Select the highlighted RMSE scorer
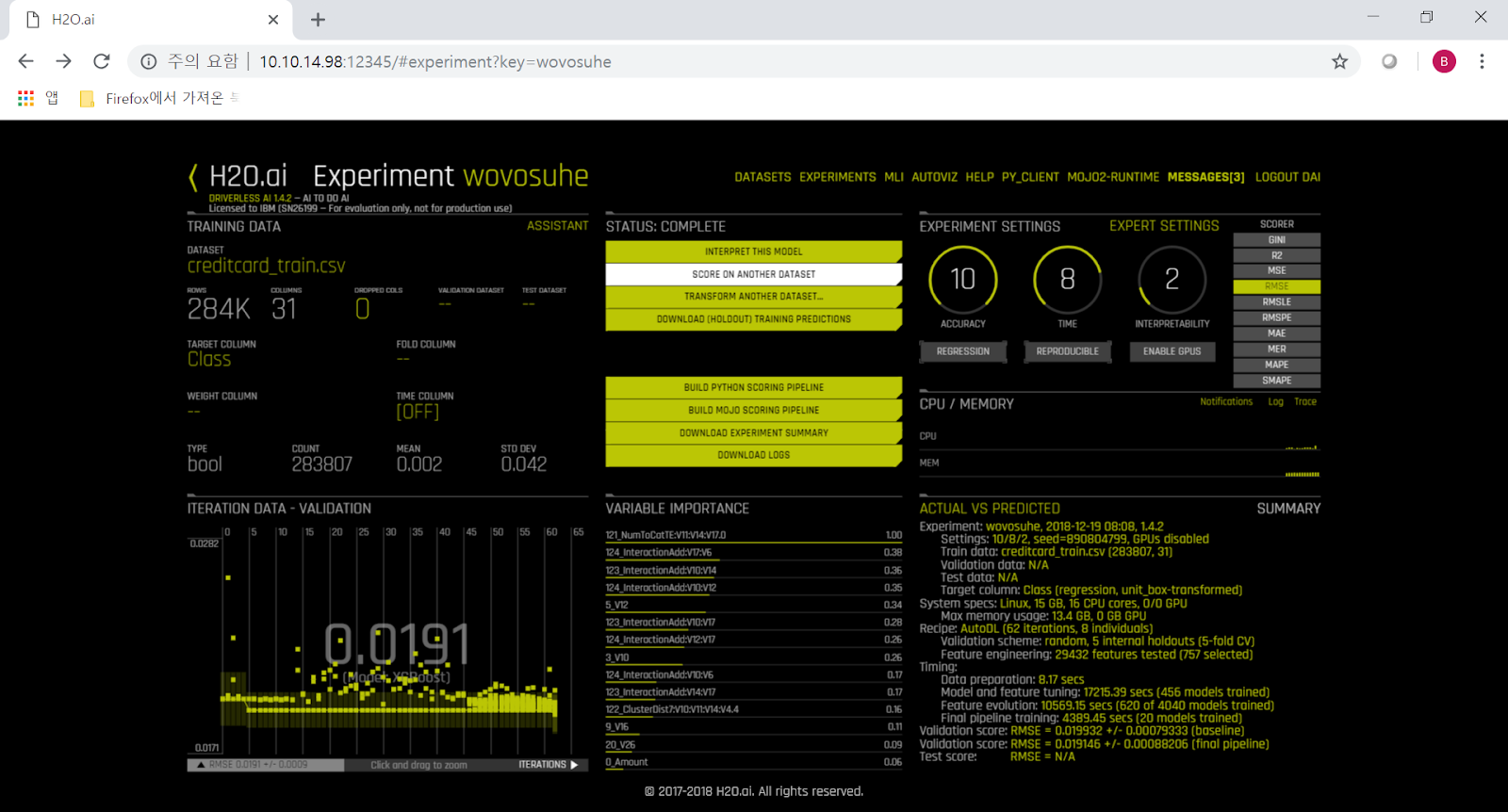This screenshot has width=1508, height=812. 1277,286
